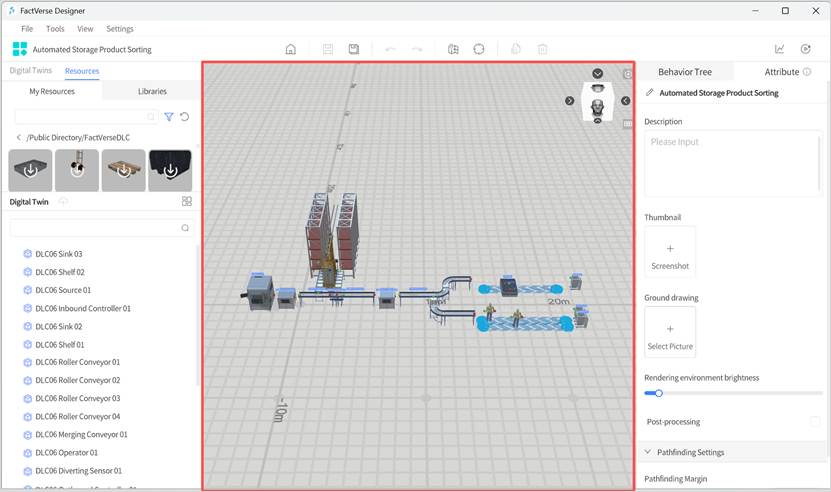Click the Home icon in toolbar
Image resolution: width=831 pixels, height=492 pixels.
pos(291,49)
